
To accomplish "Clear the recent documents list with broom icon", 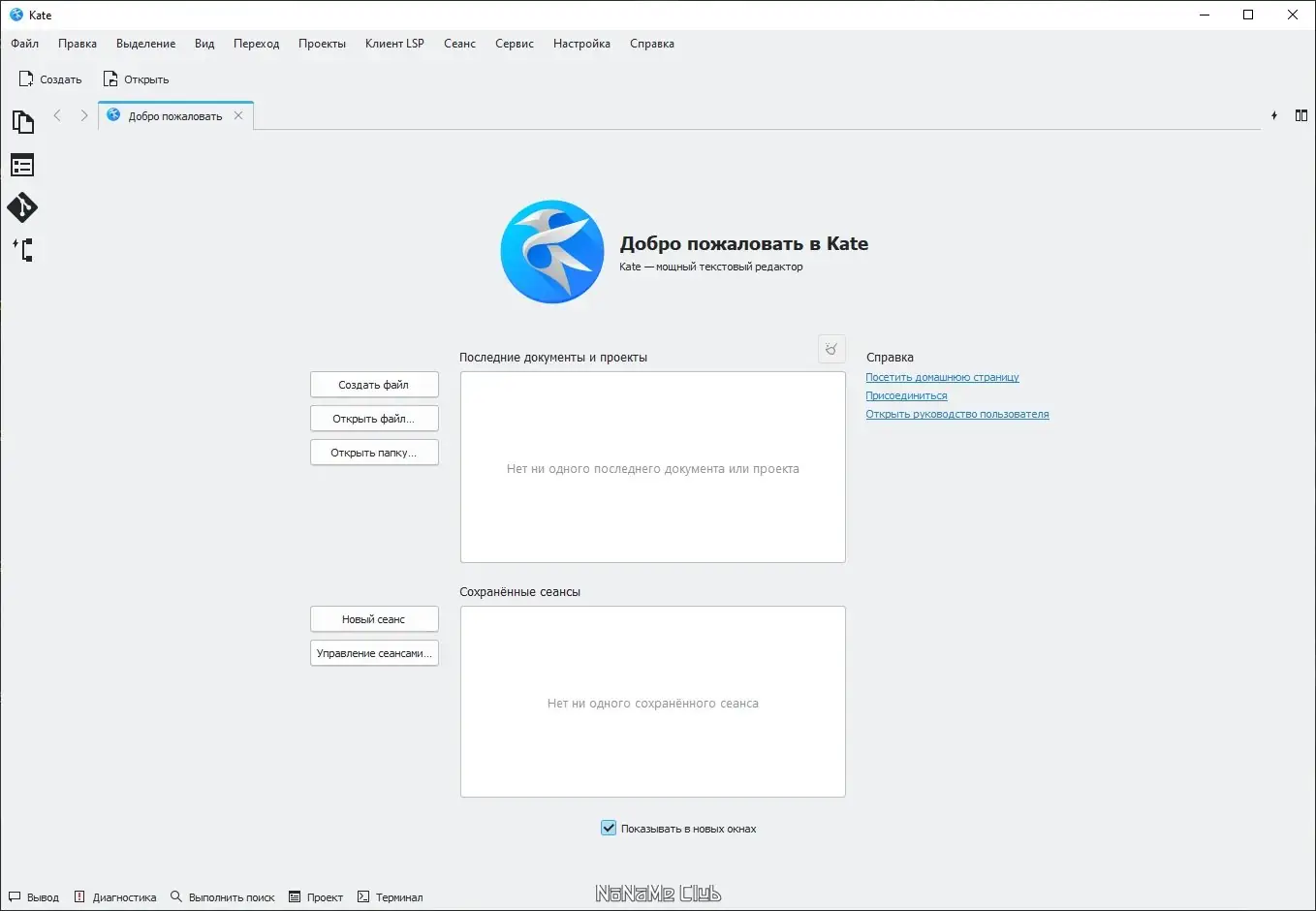I will [831, 349].
